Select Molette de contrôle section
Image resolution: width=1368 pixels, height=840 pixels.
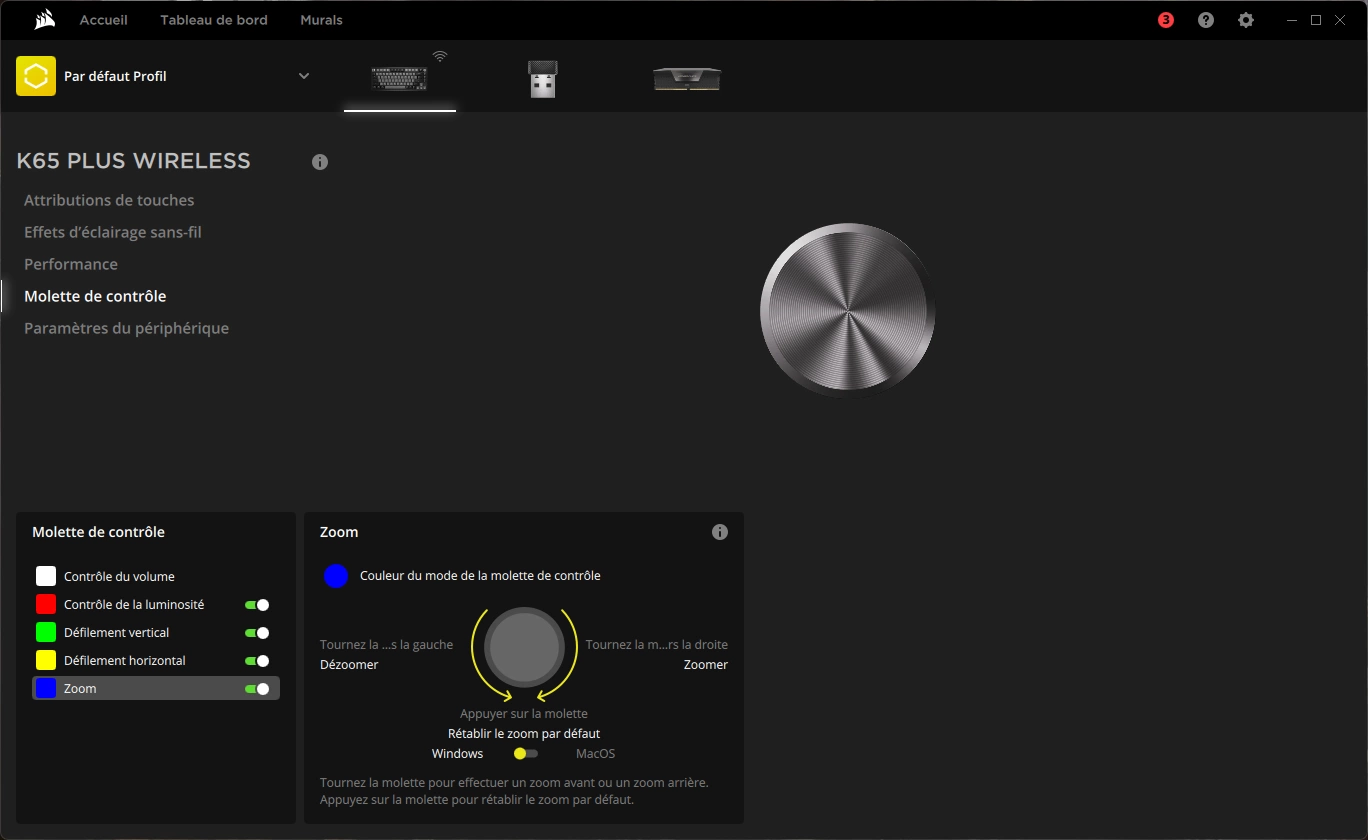click(x=95, y=296)
